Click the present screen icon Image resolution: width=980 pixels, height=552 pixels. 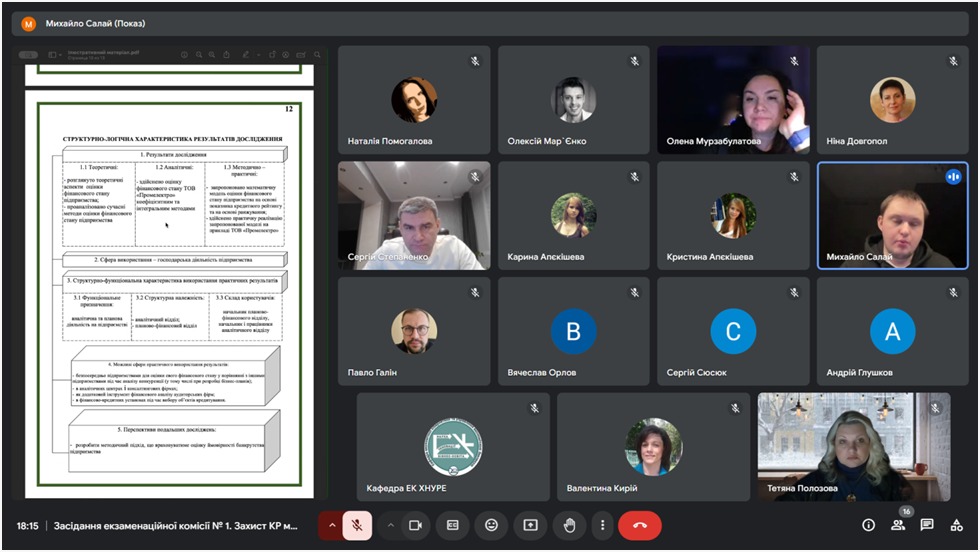click(530, 525)
